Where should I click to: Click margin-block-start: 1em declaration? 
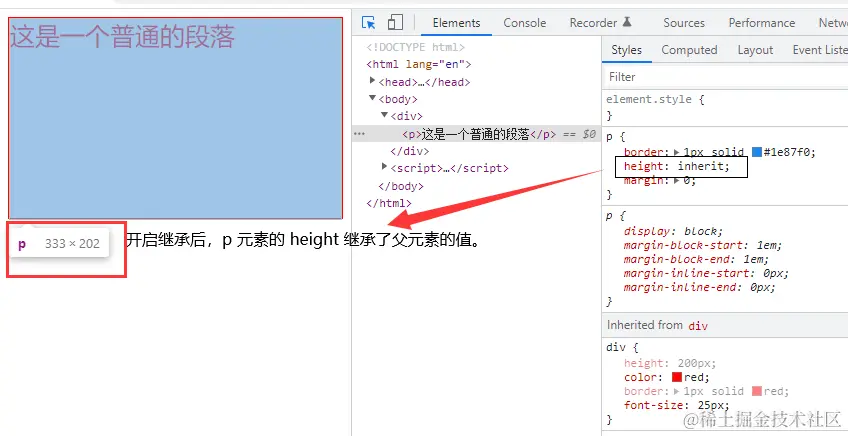[703, 245]
